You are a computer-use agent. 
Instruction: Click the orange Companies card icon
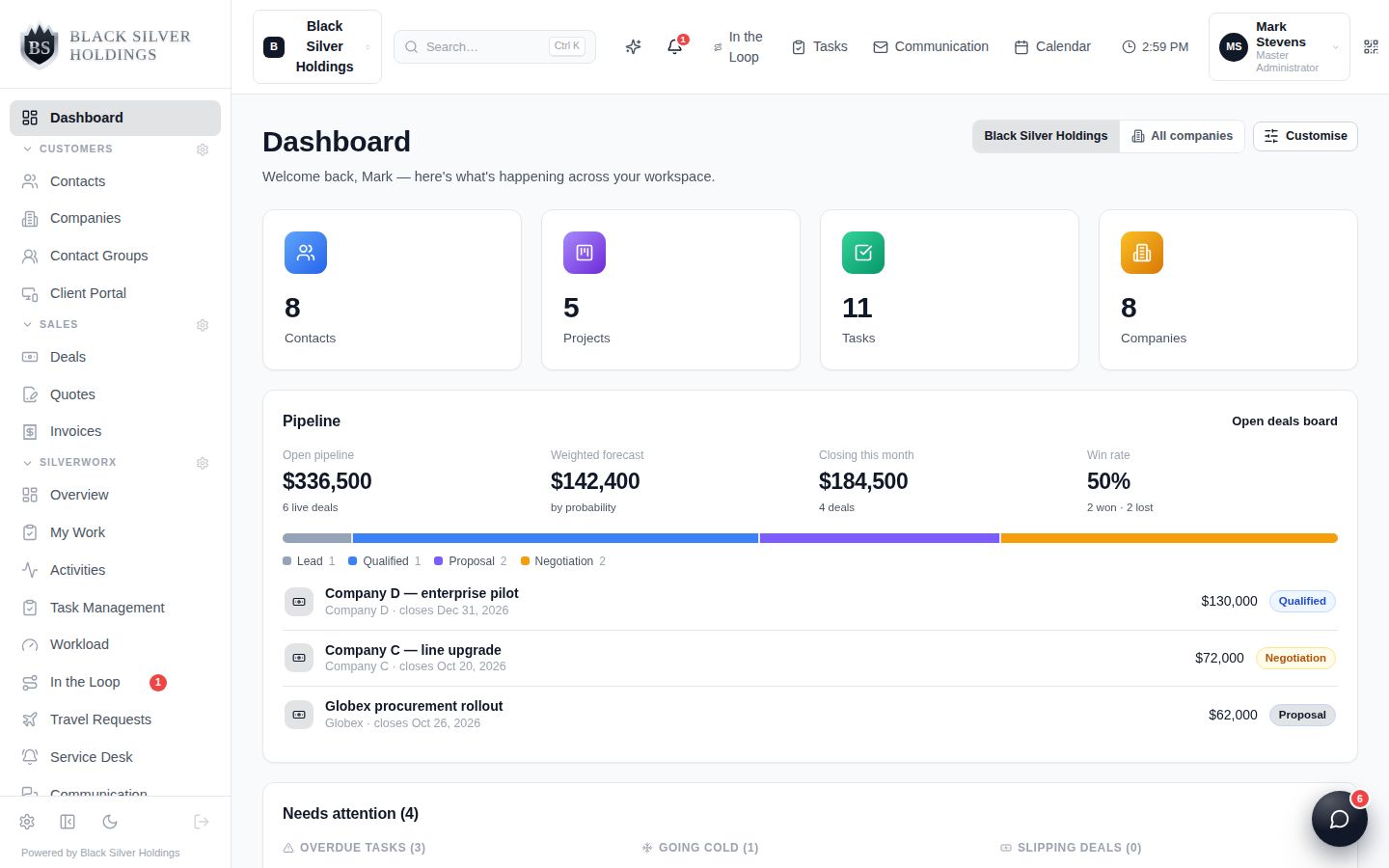point(1142,253)
